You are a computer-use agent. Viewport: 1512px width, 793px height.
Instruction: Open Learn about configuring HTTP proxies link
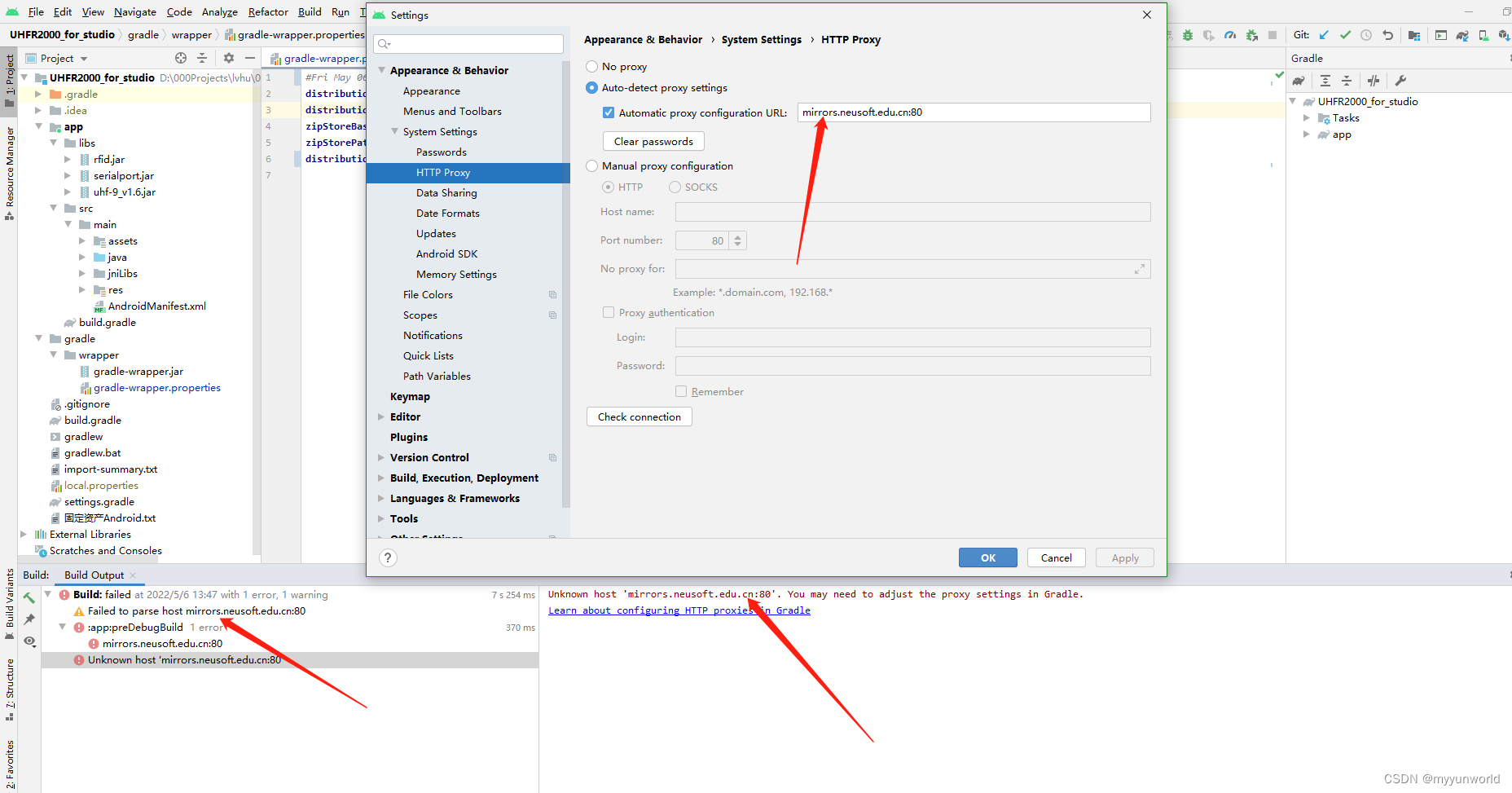(679, 610)
